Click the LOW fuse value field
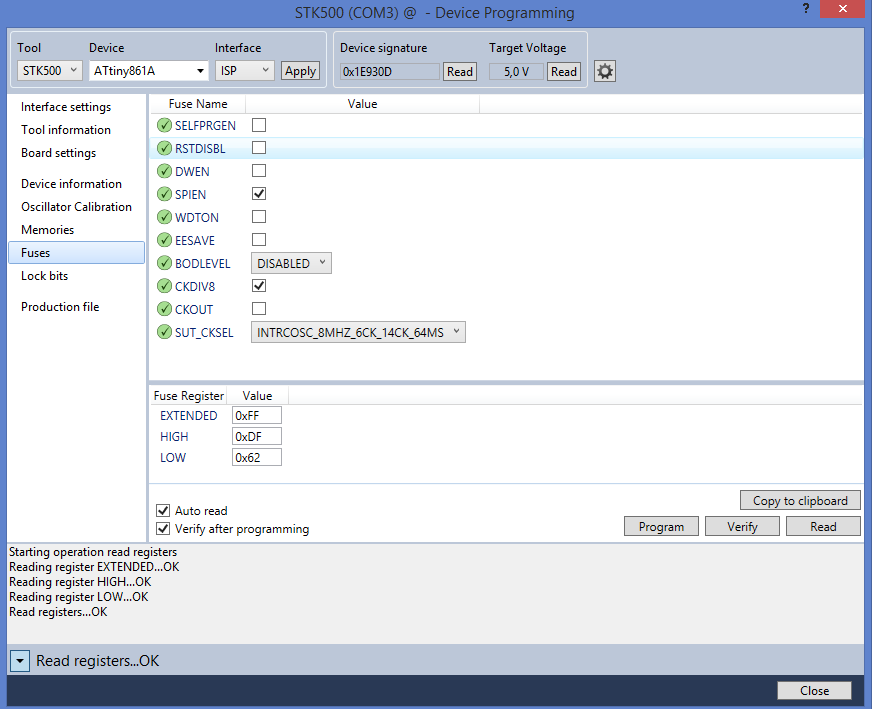The height and width of the screenshot is (709, 872). click(257, 458)
